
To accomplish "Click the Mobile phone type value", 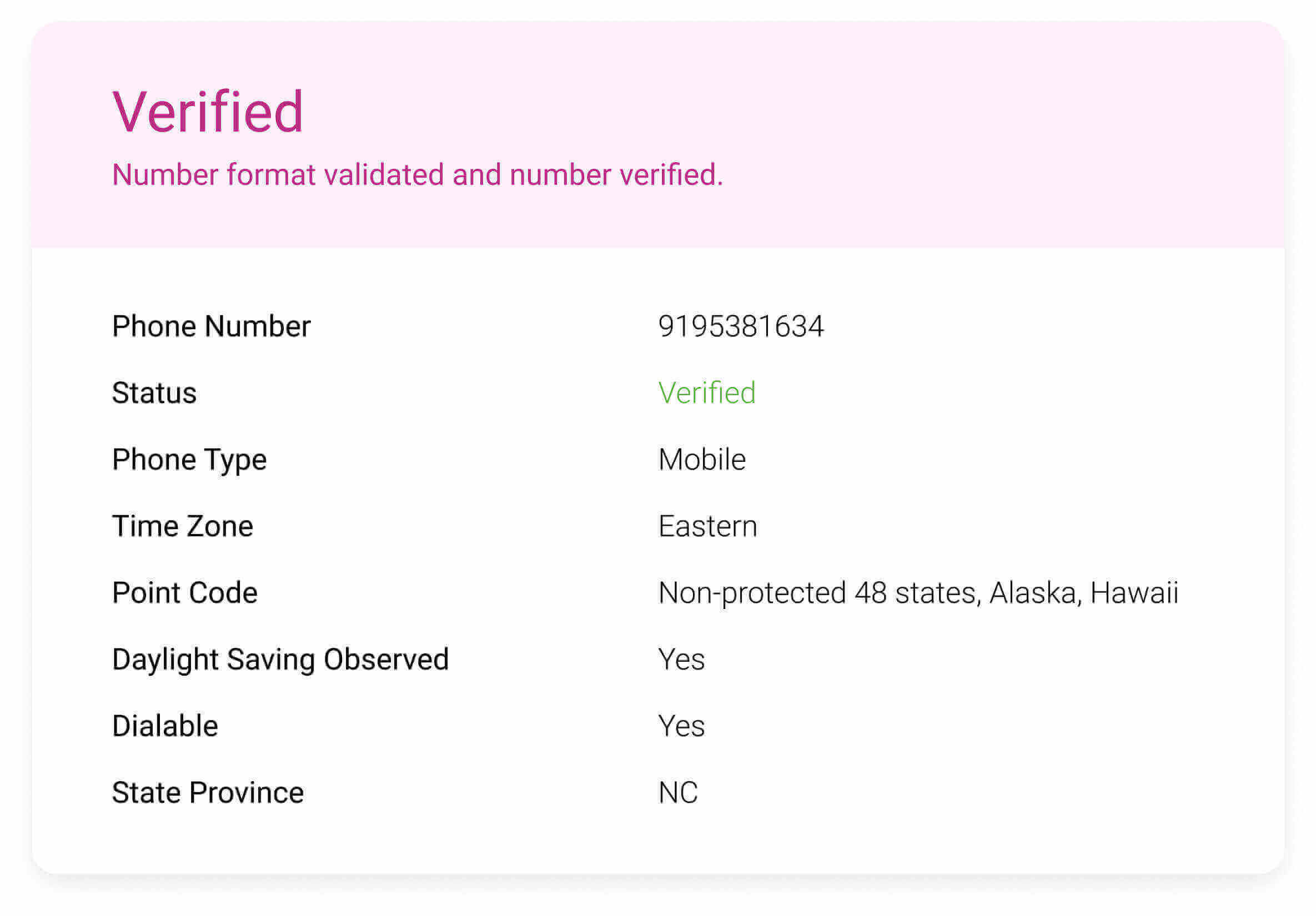I will click(701, 460).
